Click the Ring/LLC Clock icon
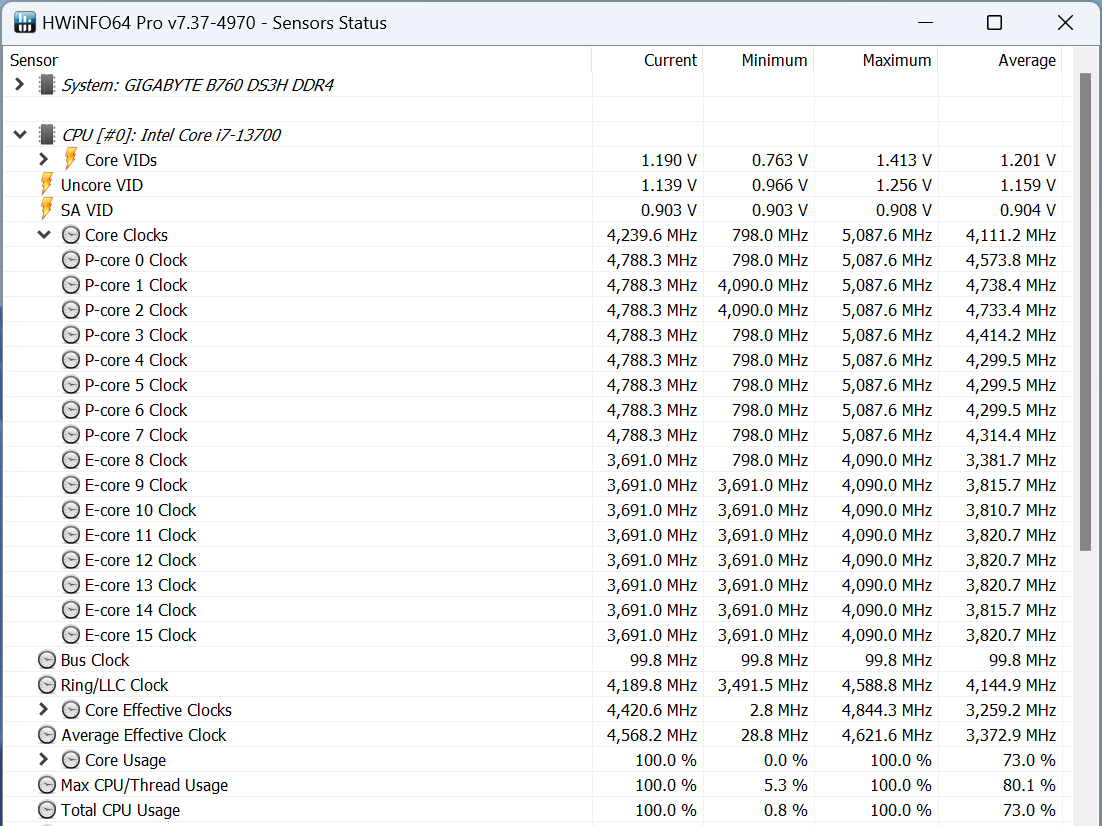 pos(46,685)
